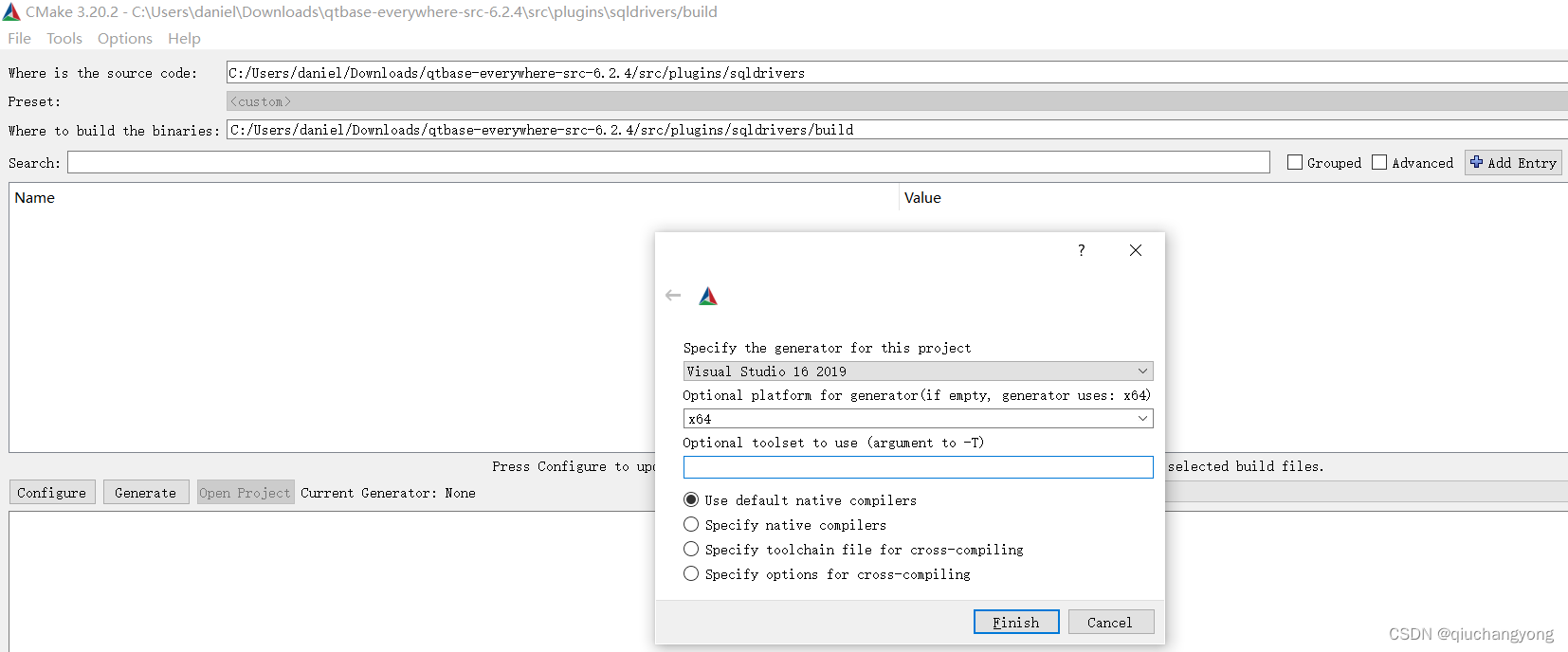
Task: Open the Options menu
Action: click(125, 38)
